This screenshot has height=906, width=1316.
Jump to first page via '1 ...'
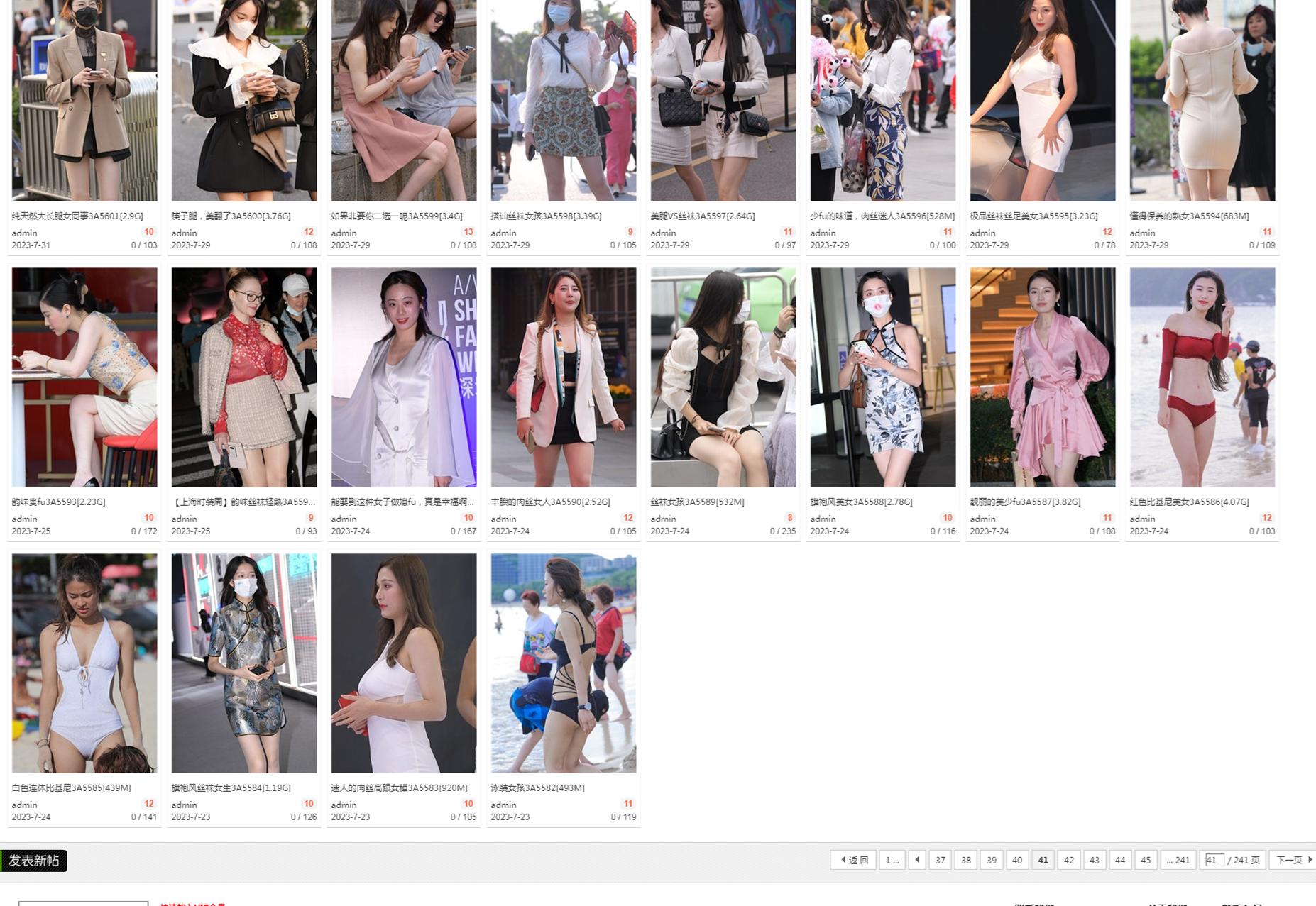click(x=892, y=860)
